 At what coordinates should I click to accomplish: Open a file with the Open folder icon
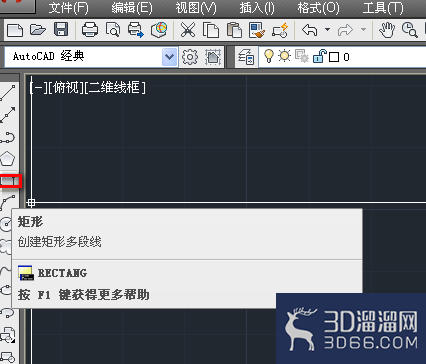(x=38, y=30)
